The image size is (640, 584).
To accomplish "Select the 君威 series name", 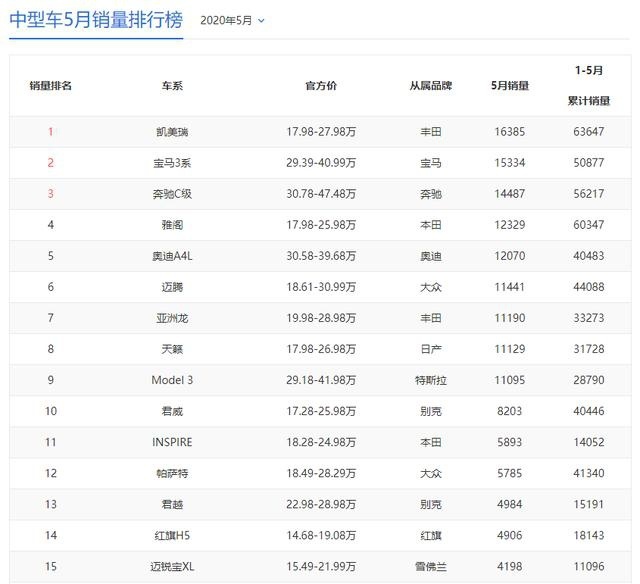I will [x=172, y=411].
